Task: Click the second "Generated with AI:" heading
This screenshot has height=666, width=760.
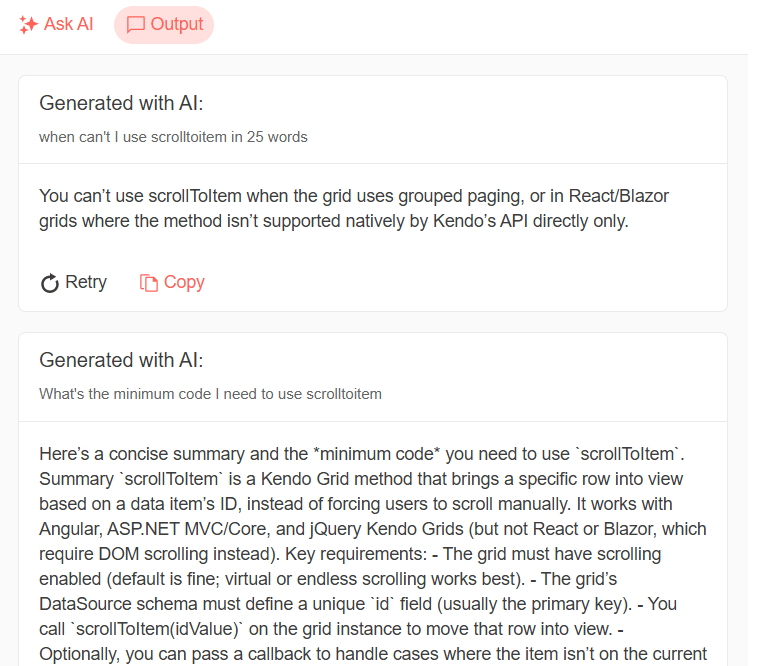Action: (119, 360)
